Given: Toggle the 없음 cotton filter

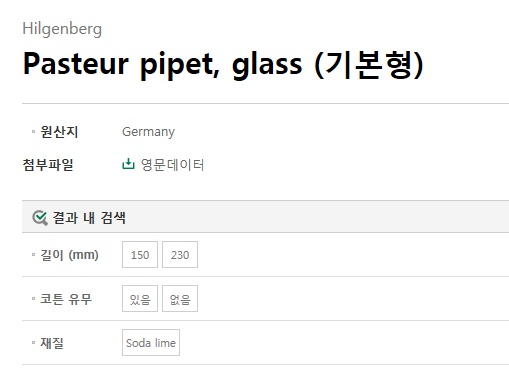Looking at the screenshot, I should tap(180, 299).
